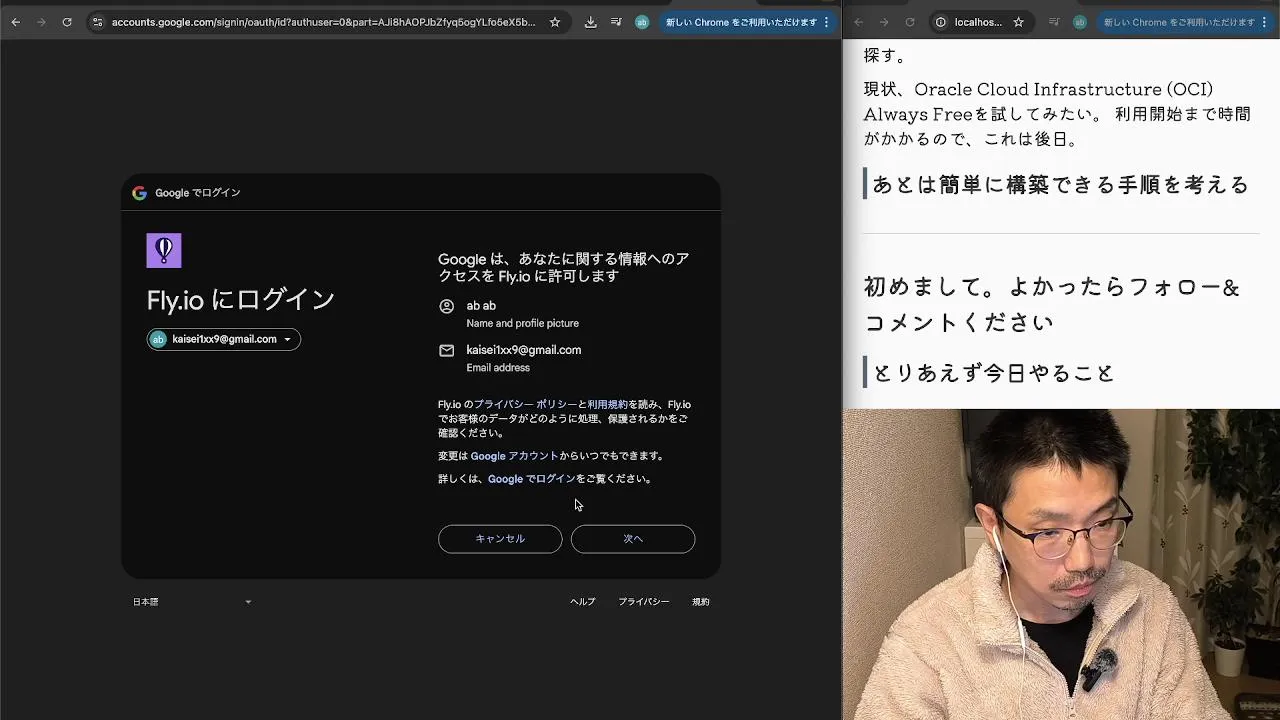The image size is (1280, 720).
Task: Open three-dot menu in localhost window
Action: pyautogui.click(x=1265, y=22)
